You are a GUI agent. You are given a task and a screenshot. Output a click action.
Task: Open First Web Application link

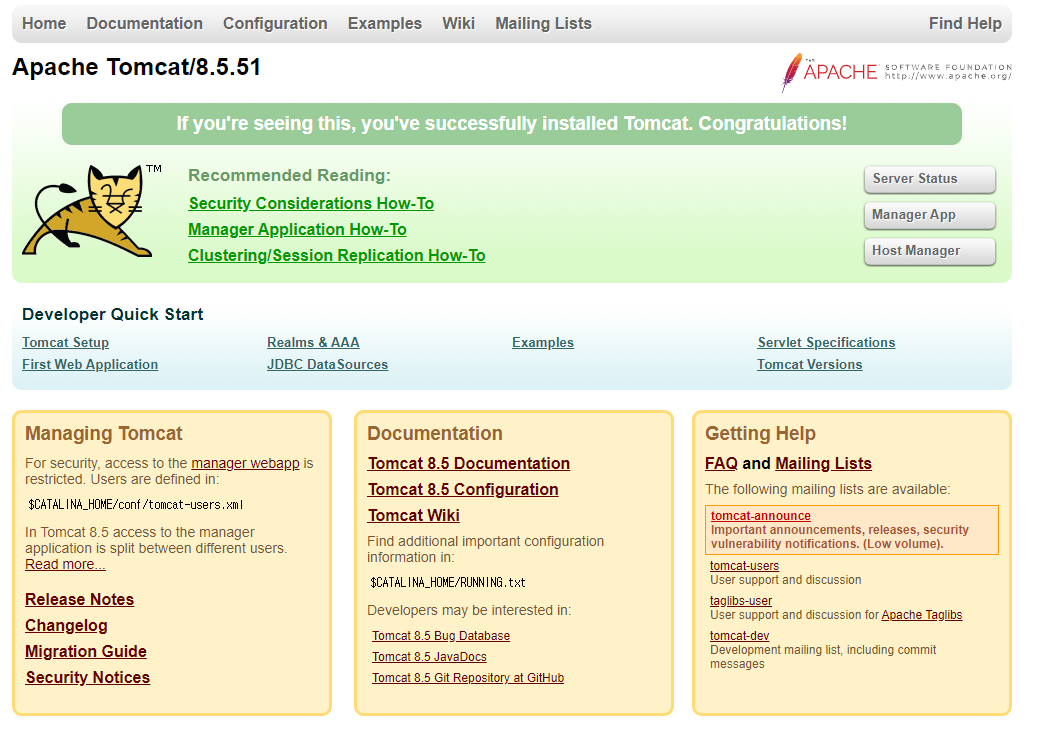pos(90,364)
